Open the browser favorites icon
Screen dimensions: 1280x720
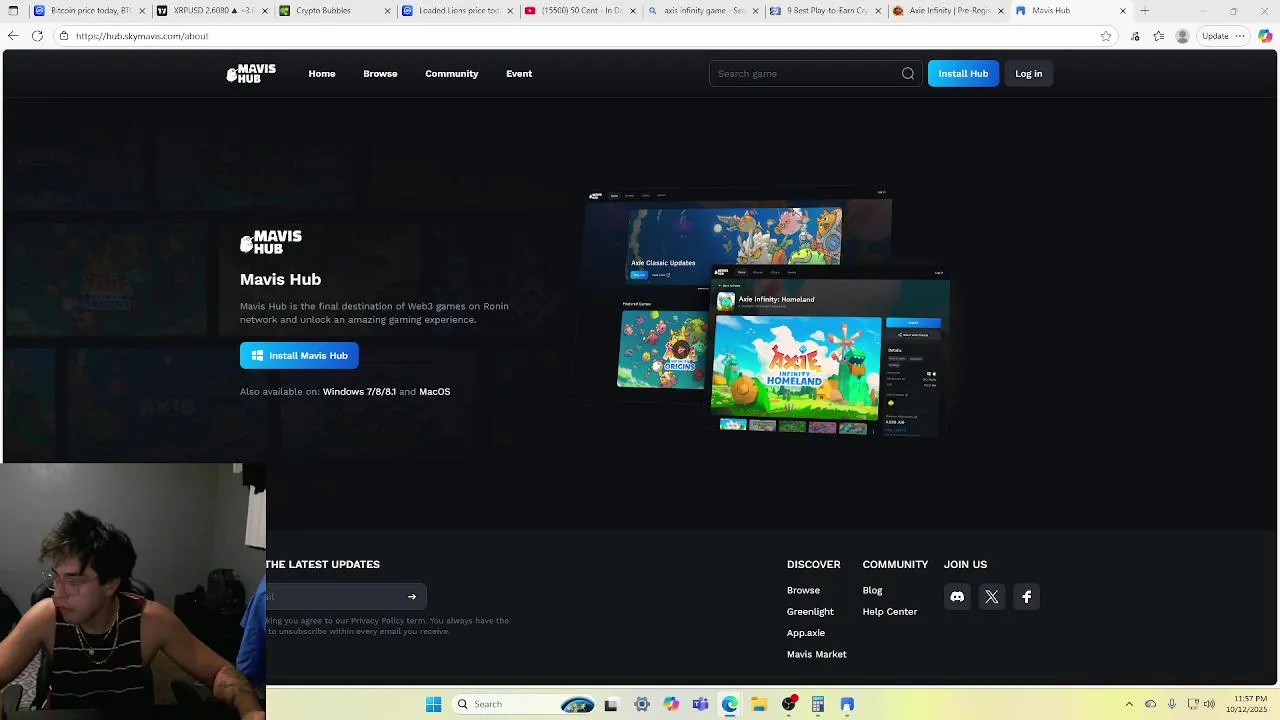[x=1158, y=36]
